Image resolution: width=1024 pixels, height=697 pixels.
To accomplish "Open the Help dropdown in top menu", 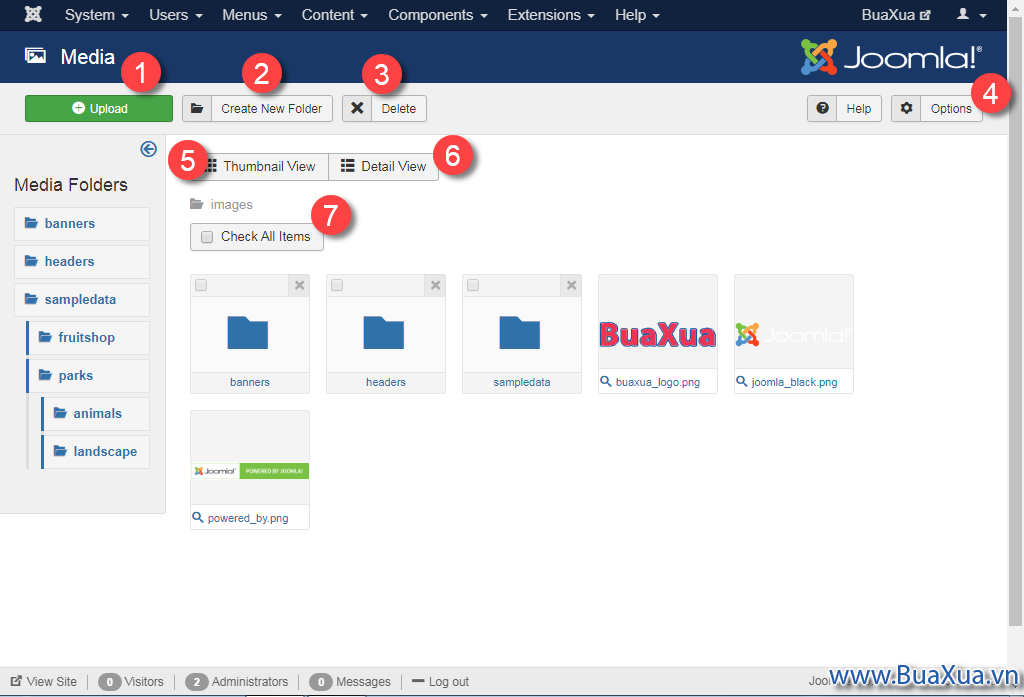I will tap(637, 14).
